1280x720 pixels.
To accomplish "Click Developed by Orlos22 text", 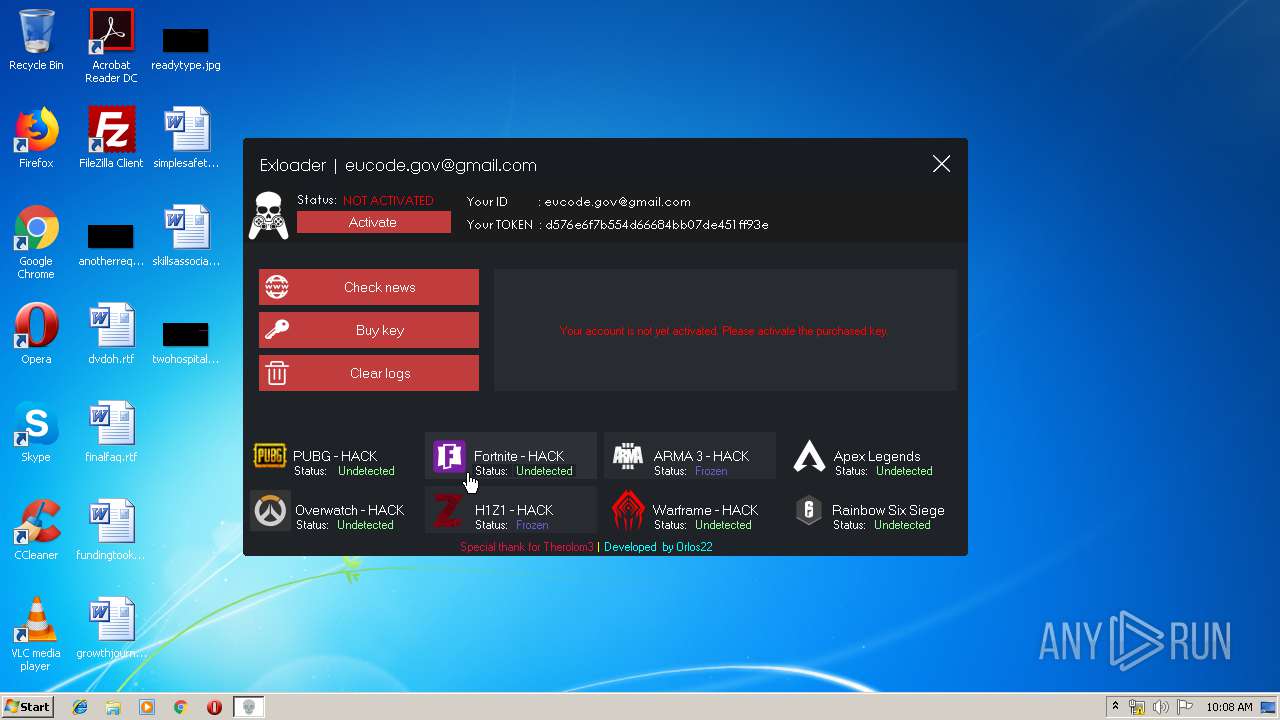I will pos(658,547).
